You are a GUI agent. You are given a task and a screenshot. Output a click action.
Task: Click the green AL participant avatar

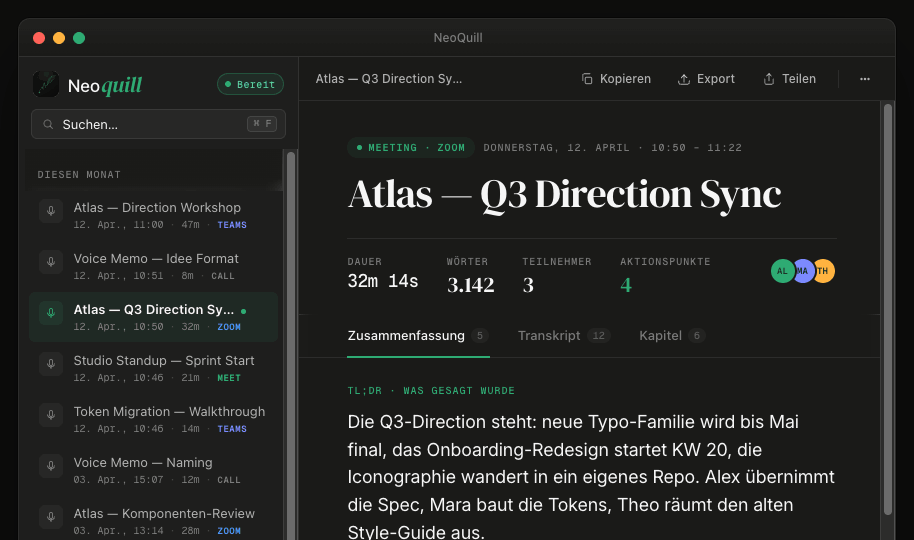click(782, 271)
